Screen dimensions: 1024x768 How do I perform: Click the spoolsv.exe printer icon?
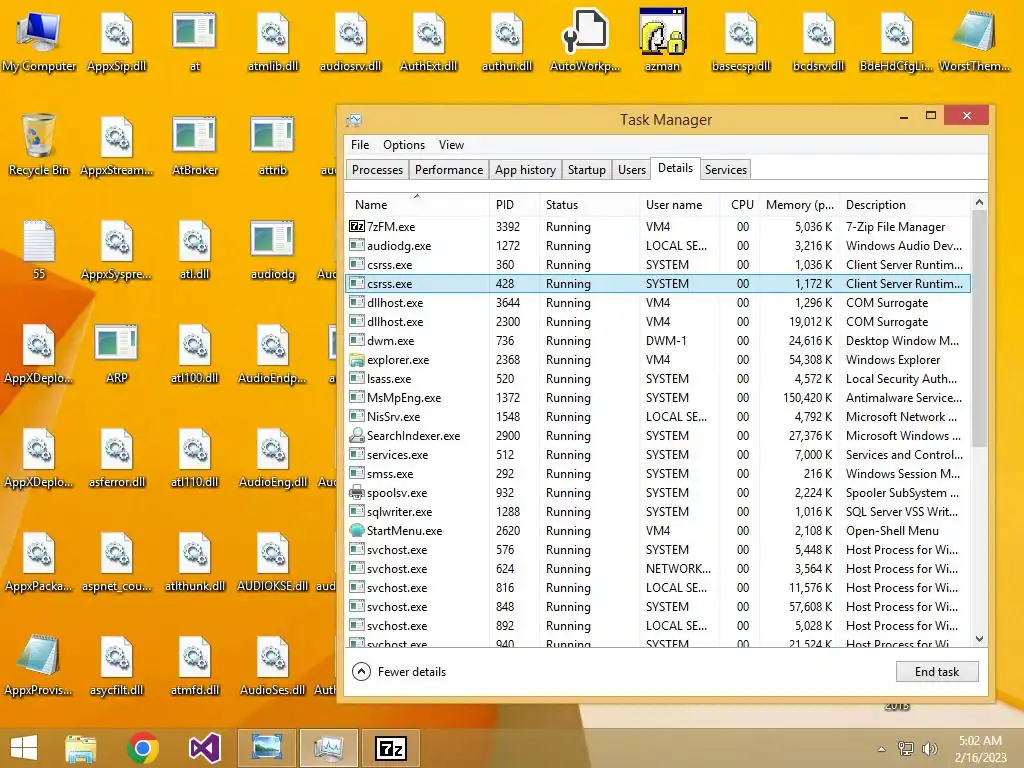click(357, 492)
